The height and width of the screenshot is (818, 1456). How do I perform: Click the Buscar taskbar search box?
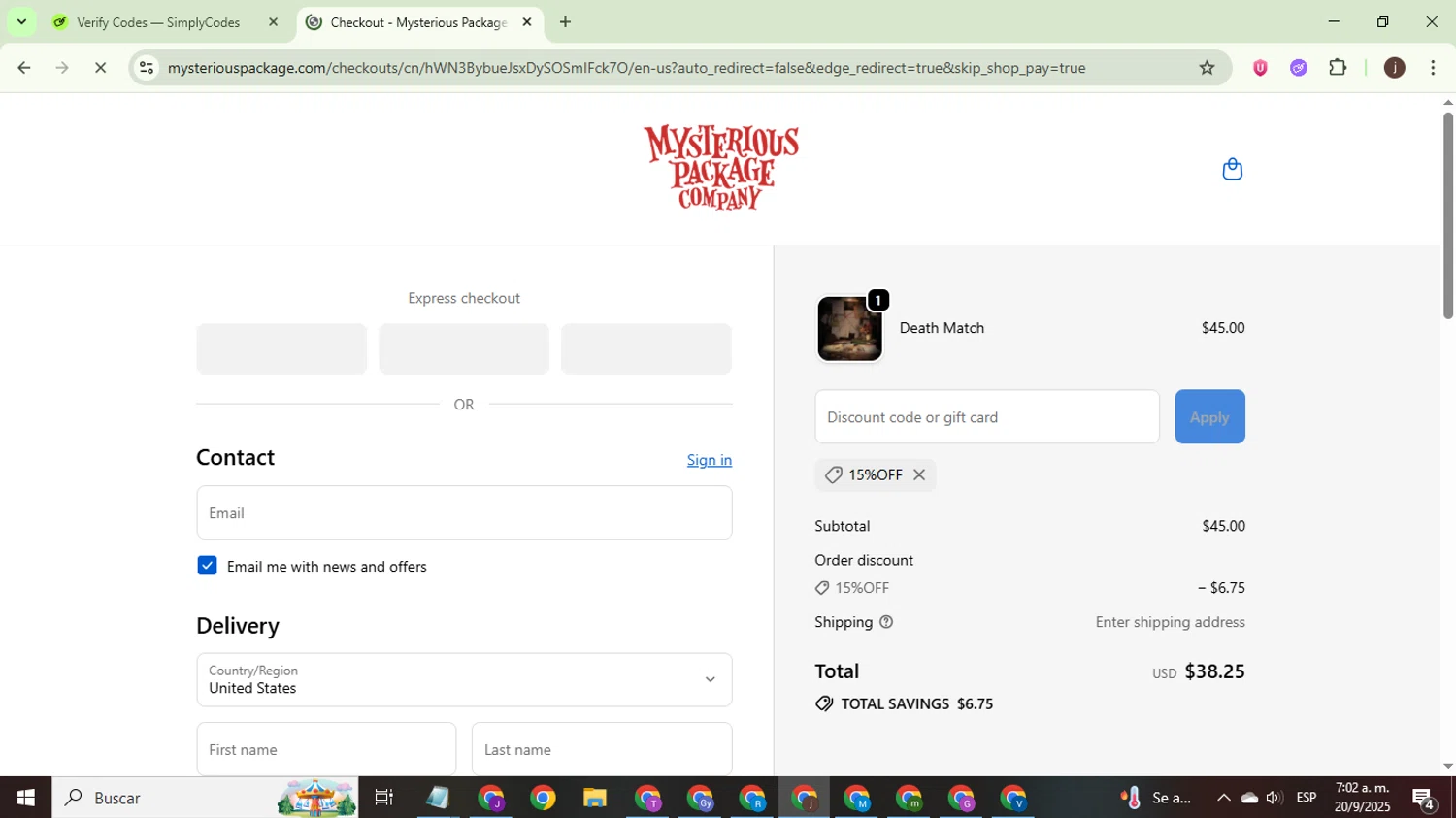point(205,798)
